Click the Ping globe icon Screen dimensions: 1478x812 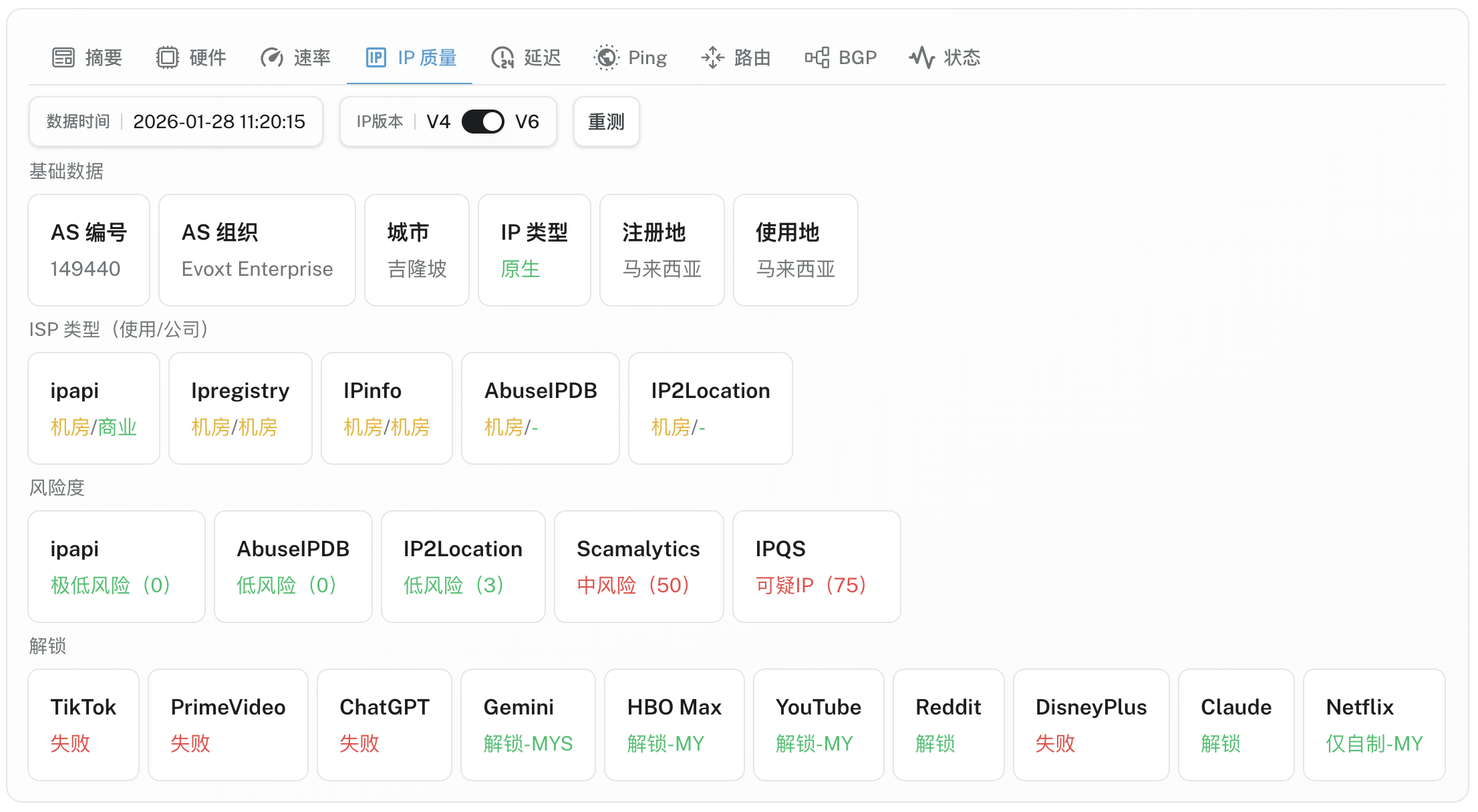point(606,57)
